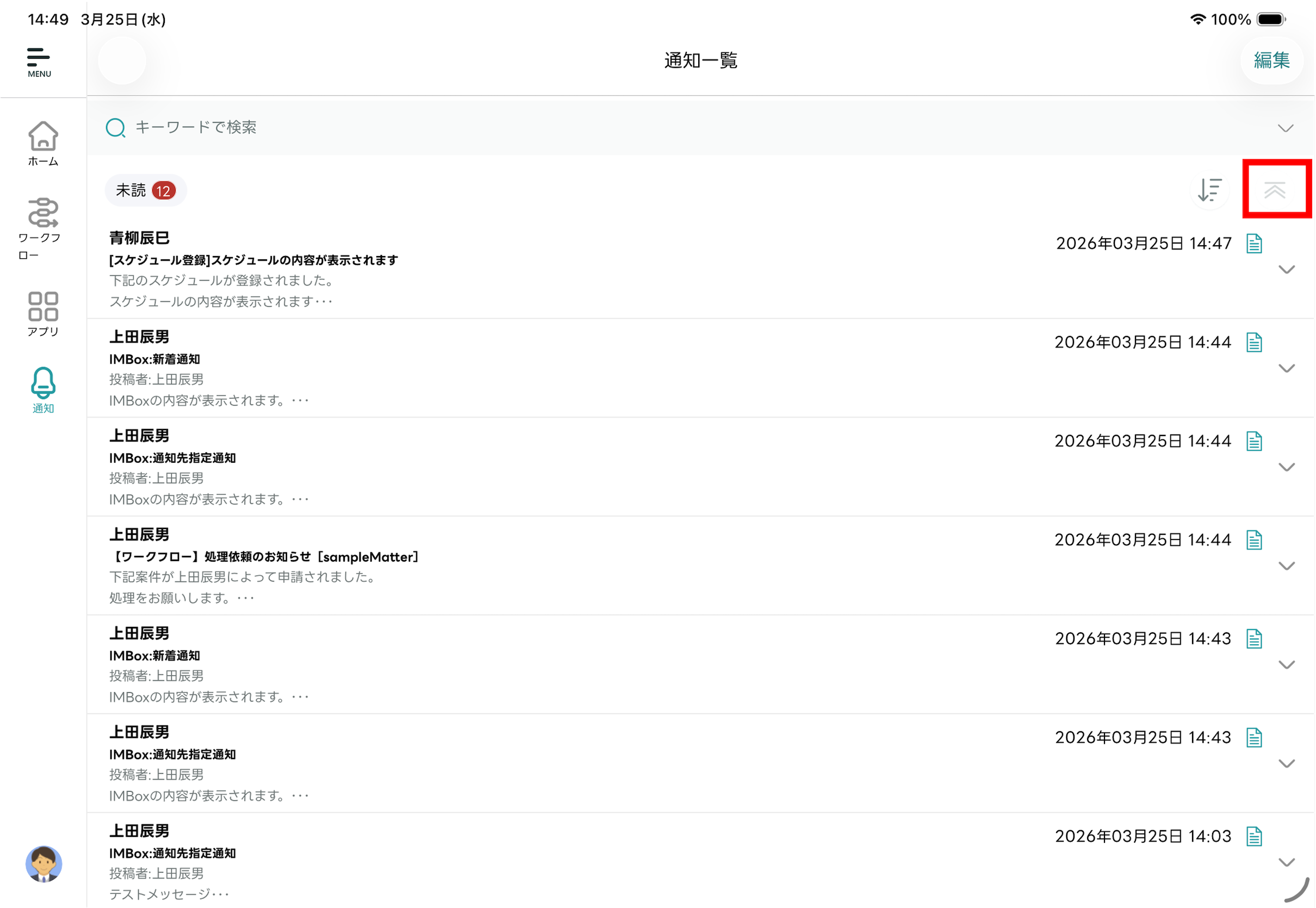Expand the 14:03 テストメッセージ notification
The image size is (1316, 908).
coord(1287,862)
